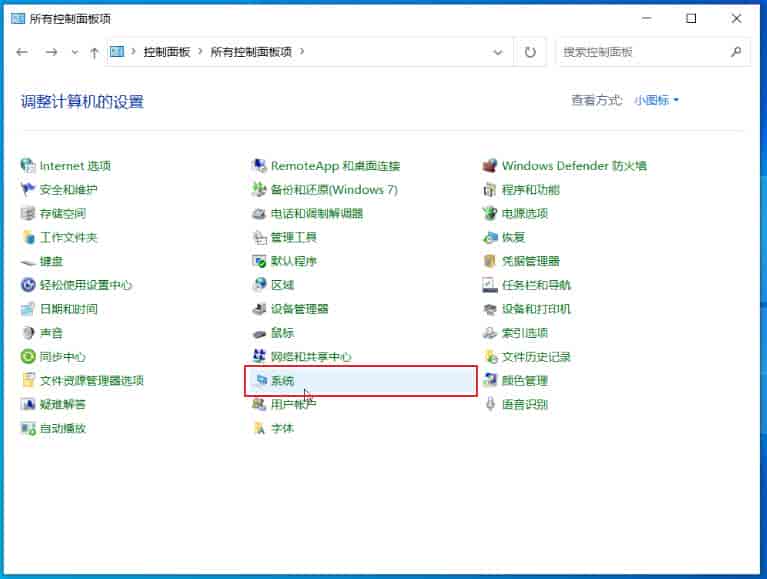Click Windows Defender 防火墙 icon
This screenshot has width=767, height=579.
tap(490, 165)
